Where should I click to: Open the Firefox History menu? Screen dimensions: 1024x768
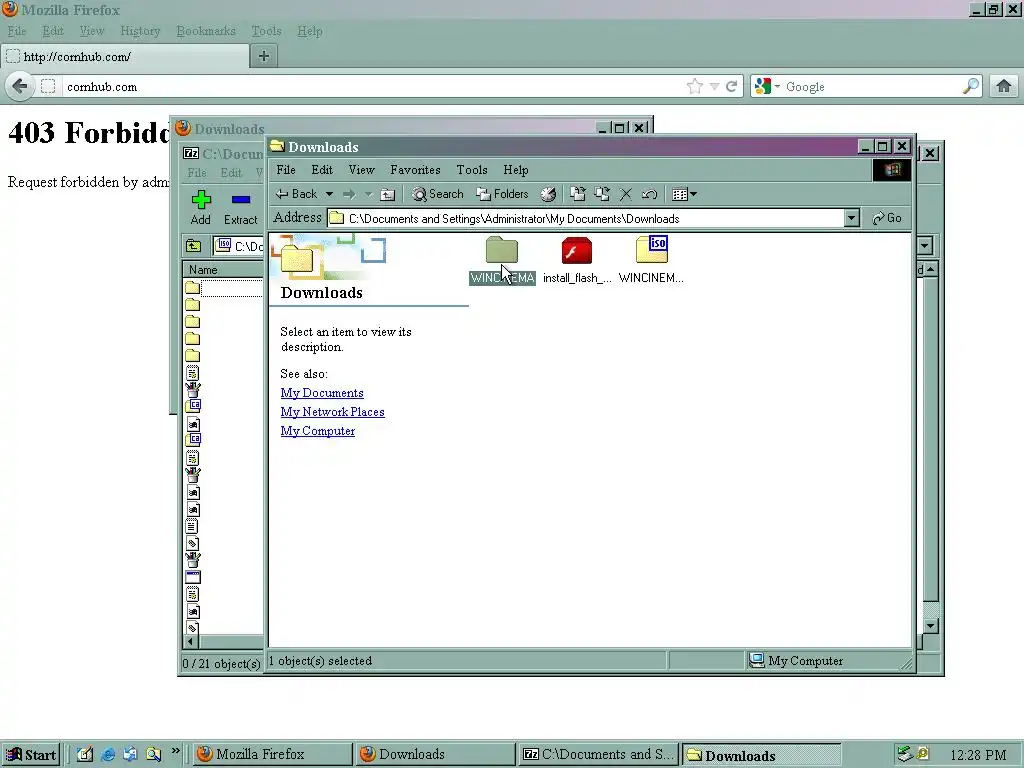tap(140, 31)
